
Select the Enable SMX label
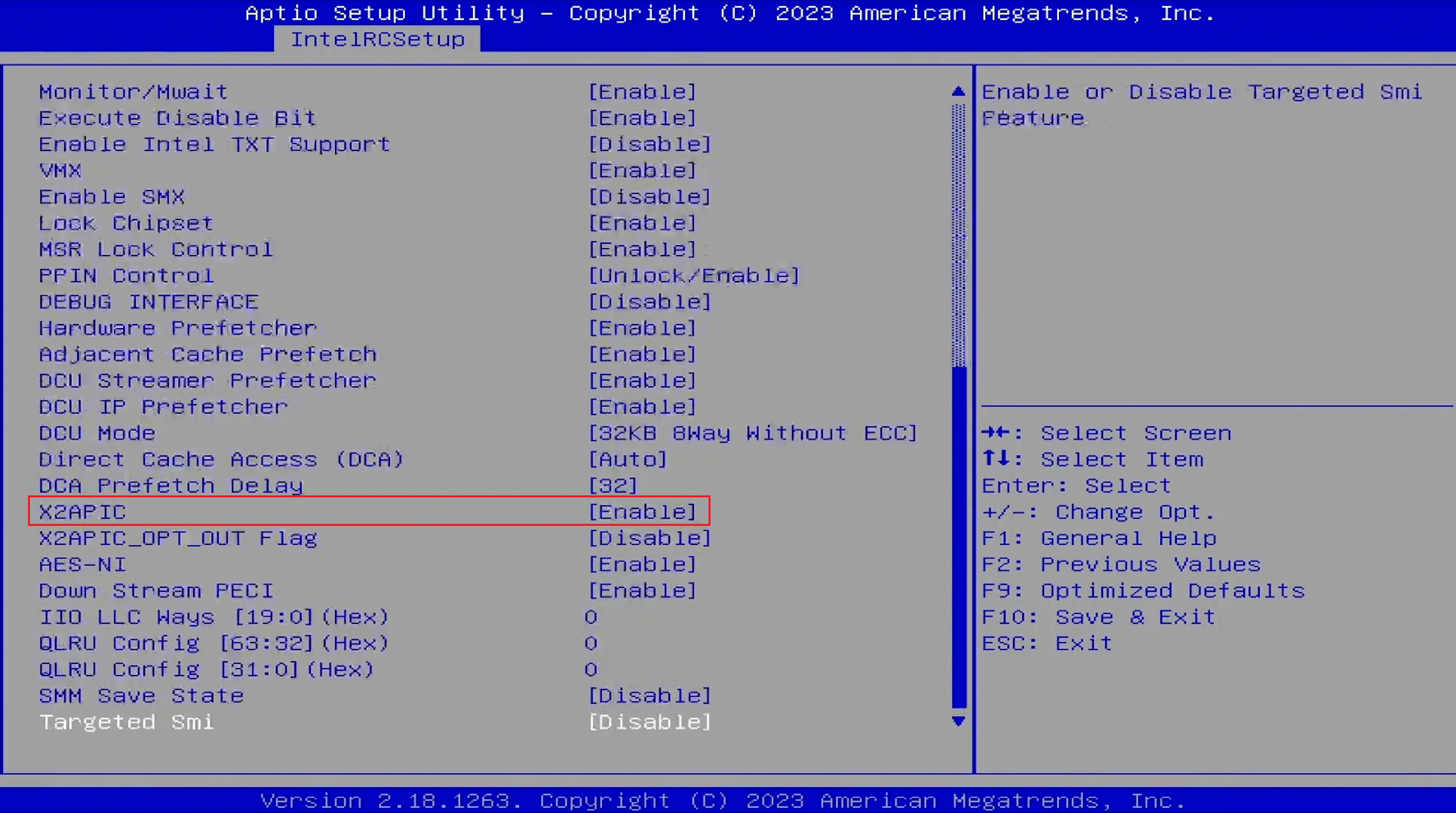(x=112, y=197)
